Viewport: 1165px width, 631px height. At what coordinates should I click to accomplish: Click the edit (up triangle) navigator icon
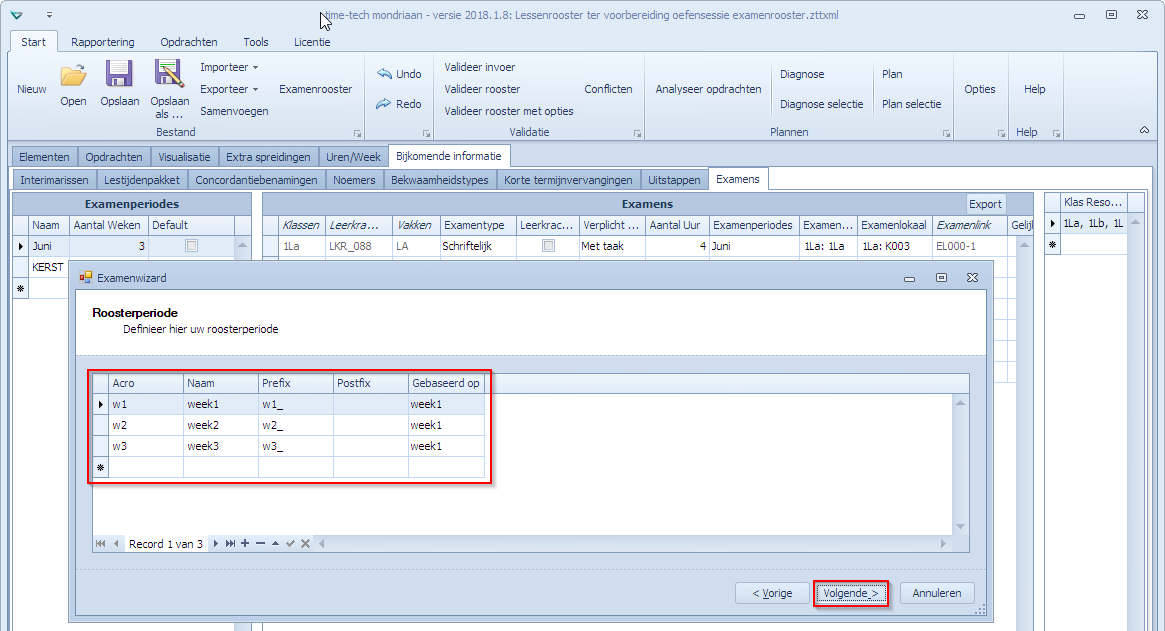tap(275, 543)
